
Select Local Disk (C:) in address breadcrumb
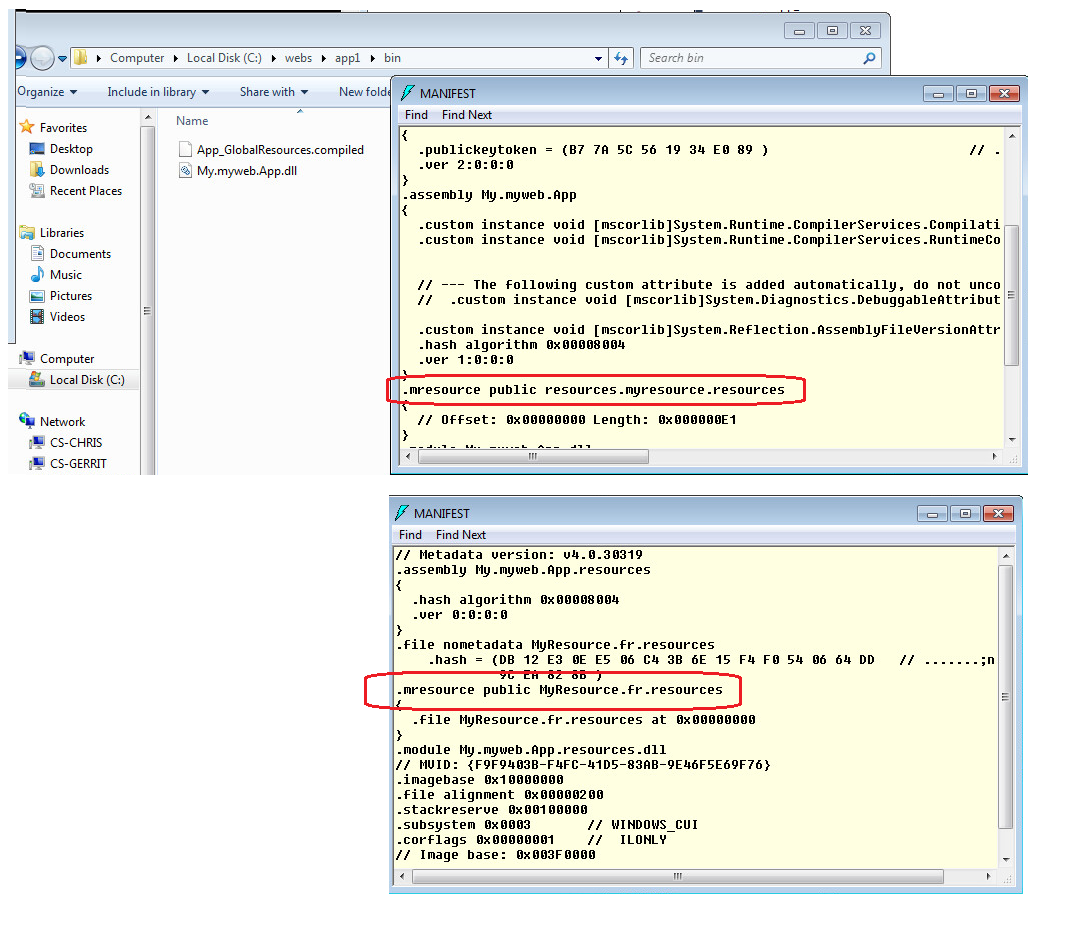224,58
